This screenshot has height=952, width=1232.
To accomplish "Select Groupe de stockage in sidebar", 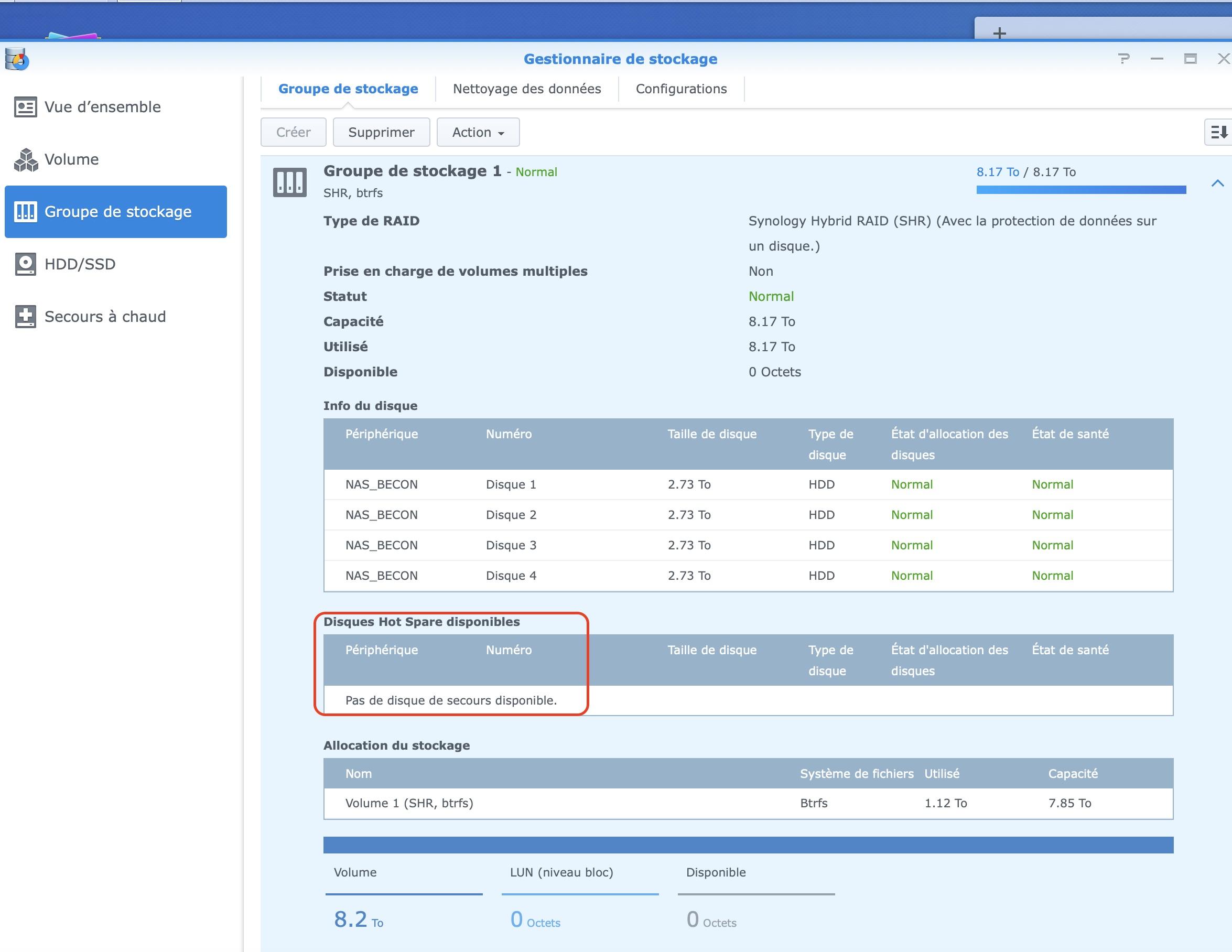I will pyautogui.click(x=116, y=211).
